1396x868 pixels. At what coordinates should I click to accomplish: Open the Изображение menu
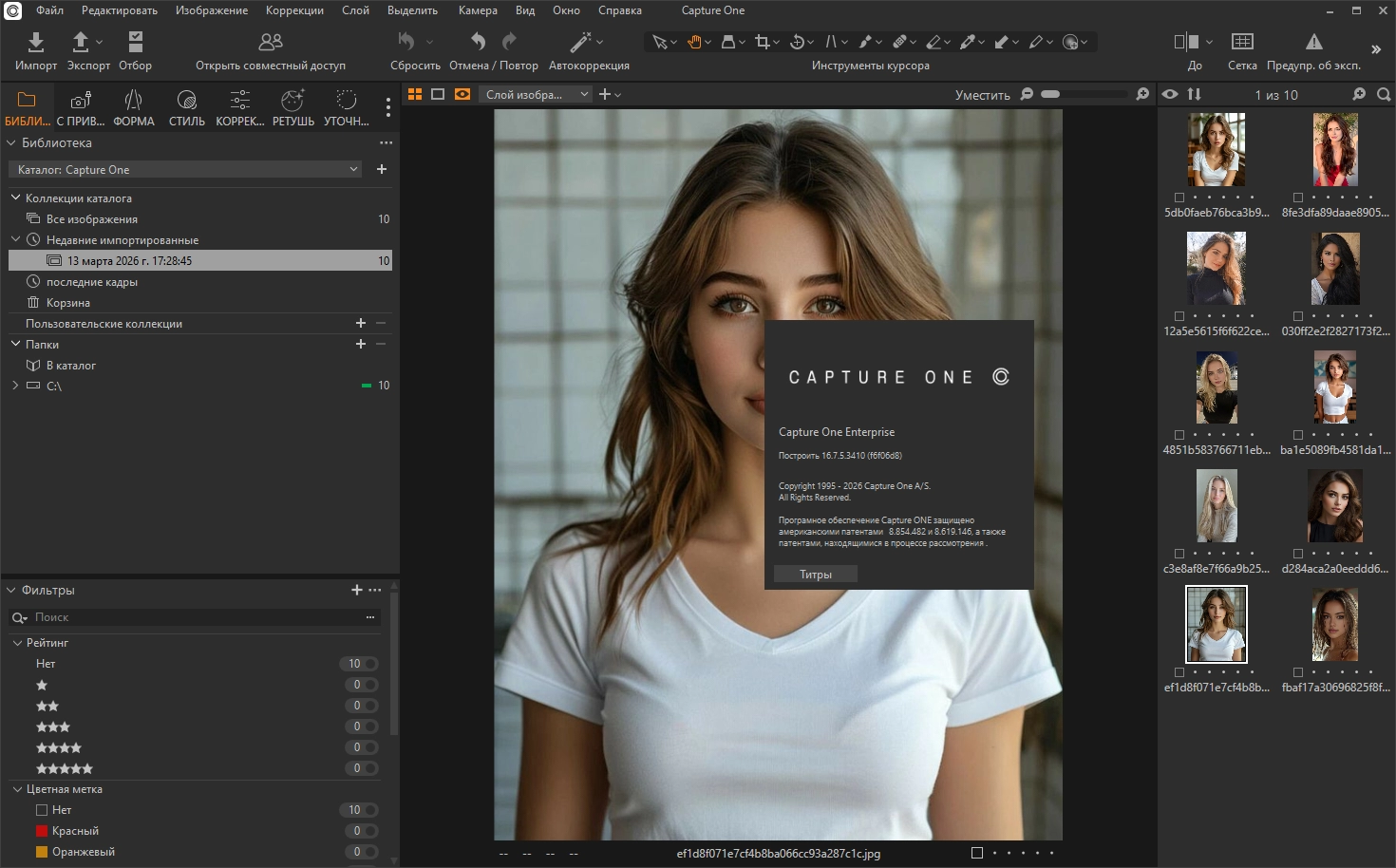[211, 10]
